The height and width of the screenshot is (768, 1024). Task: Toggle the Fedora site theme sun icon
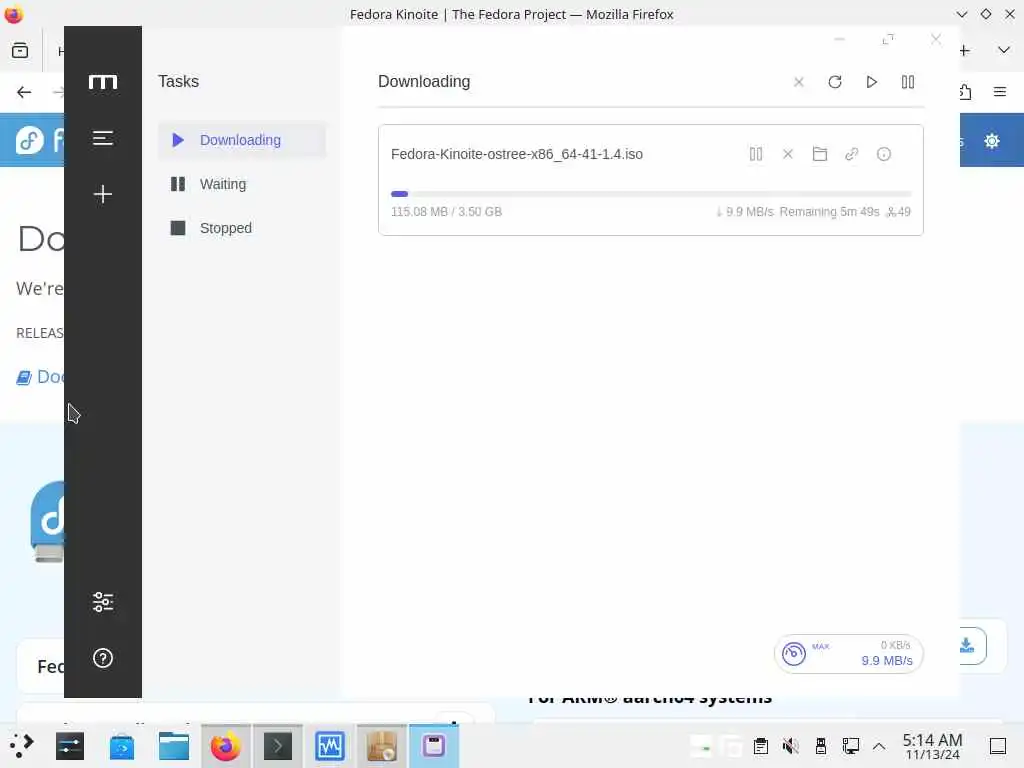pos(991,140)
